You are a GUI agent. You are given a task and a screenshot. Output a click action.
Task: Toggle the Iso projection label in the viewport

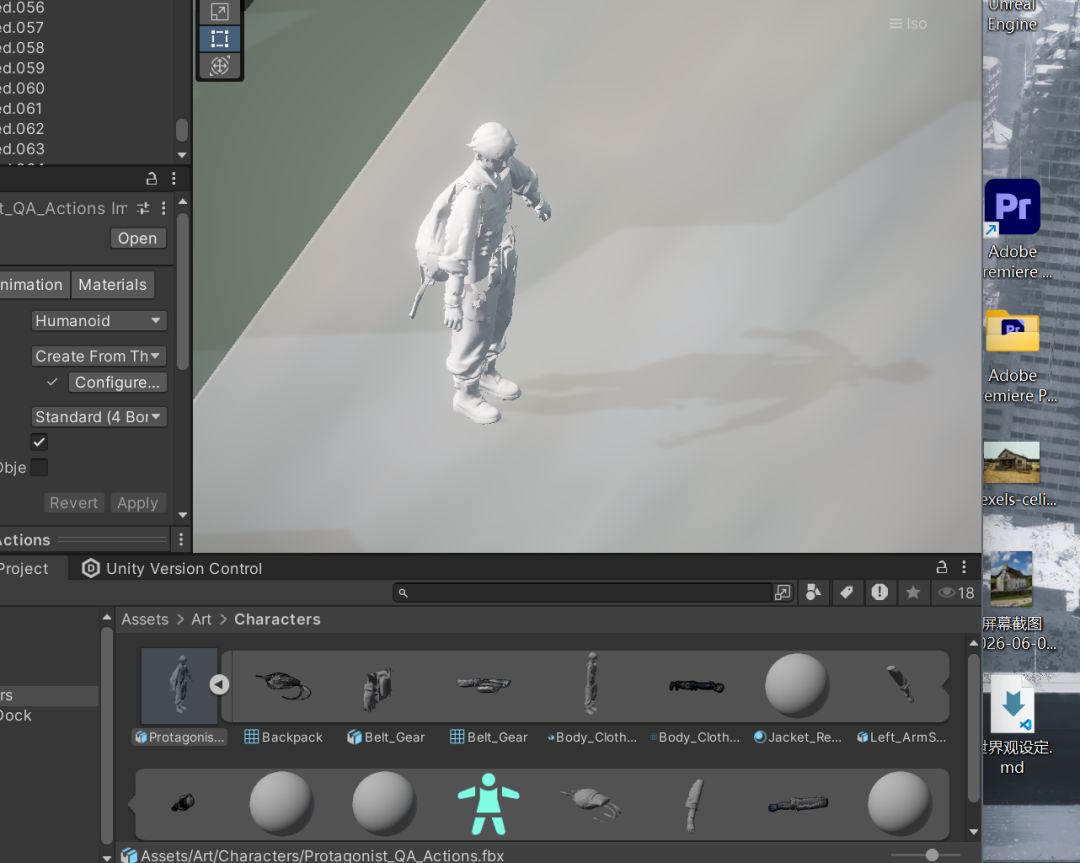click(908, 23)
